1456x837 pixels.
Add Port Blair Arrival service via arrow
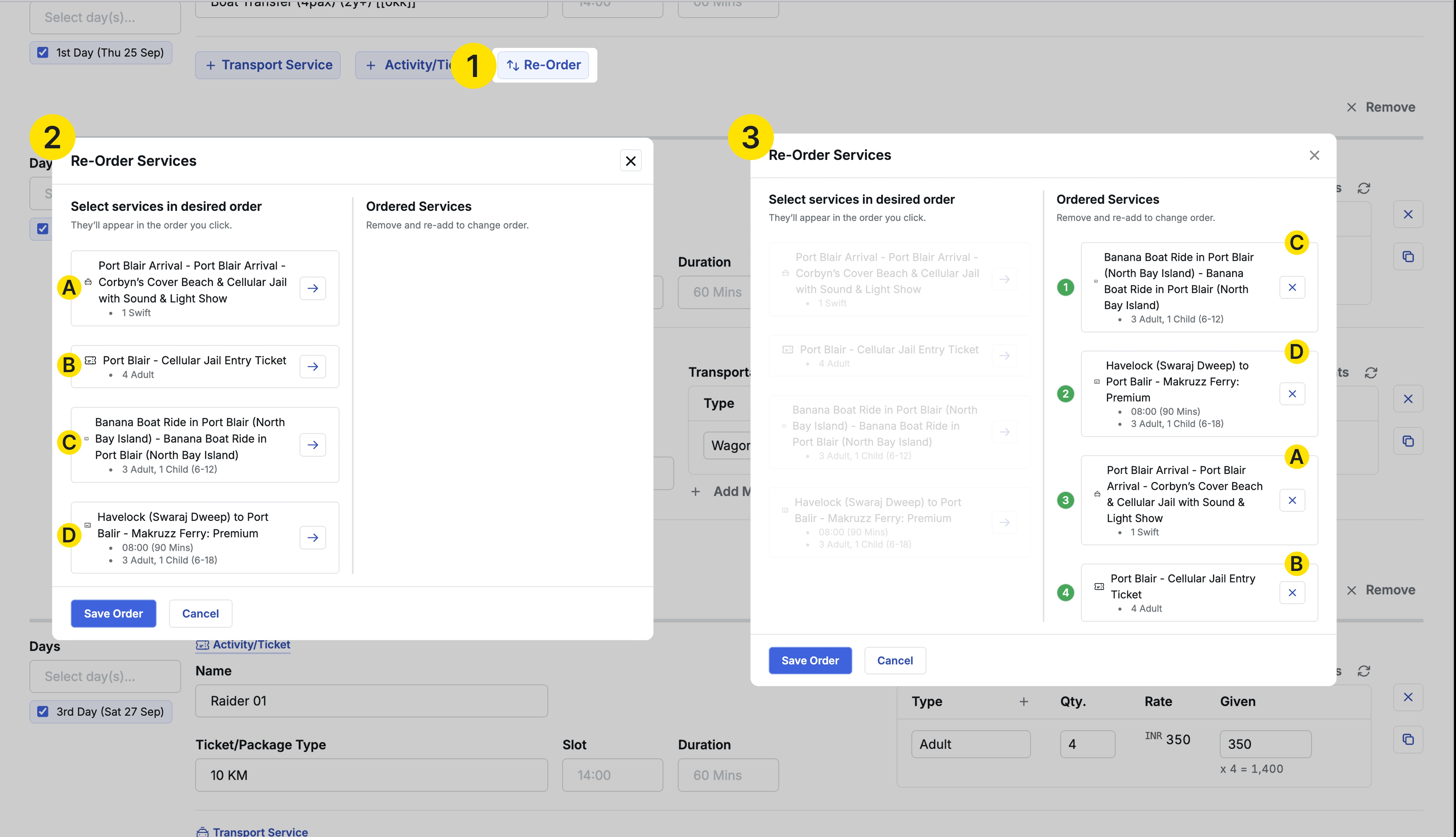point(313,288)
